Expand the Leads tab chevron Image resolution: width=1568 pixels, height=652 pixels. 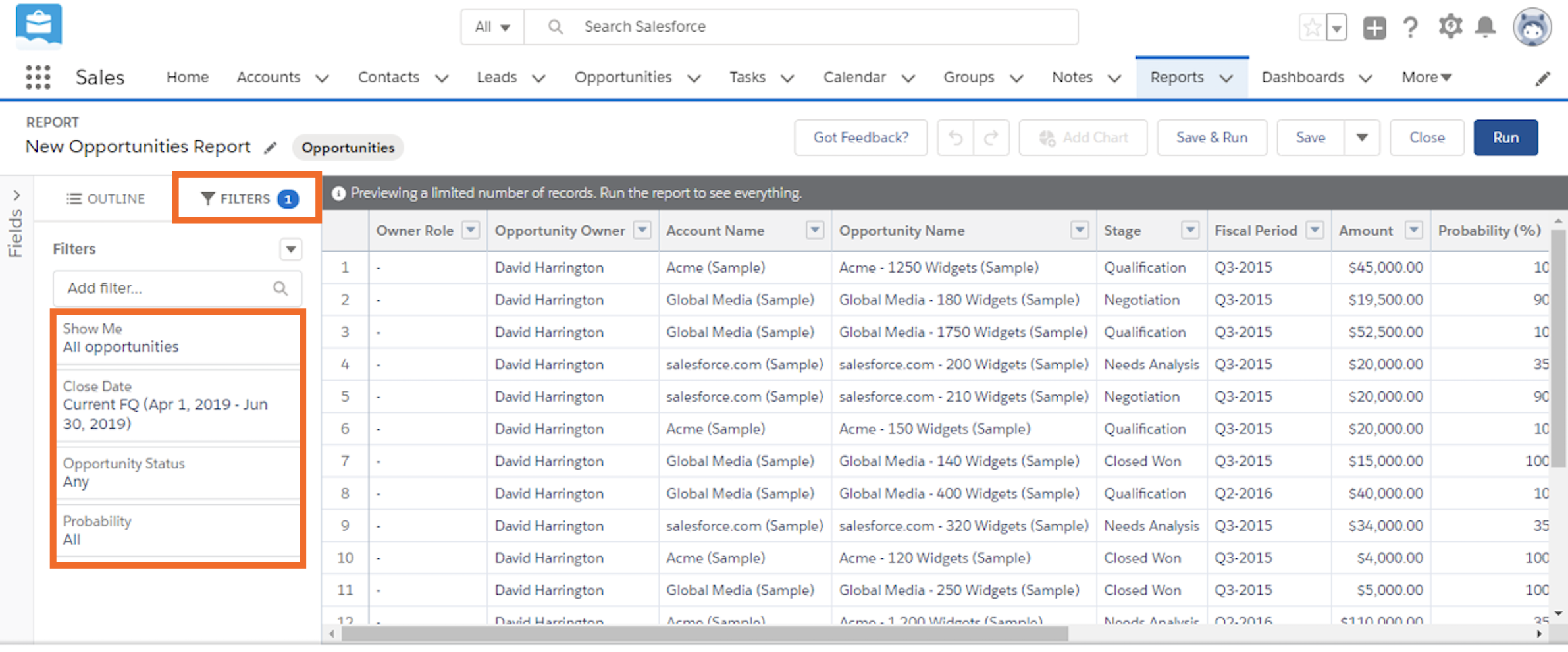pos(538,78)
